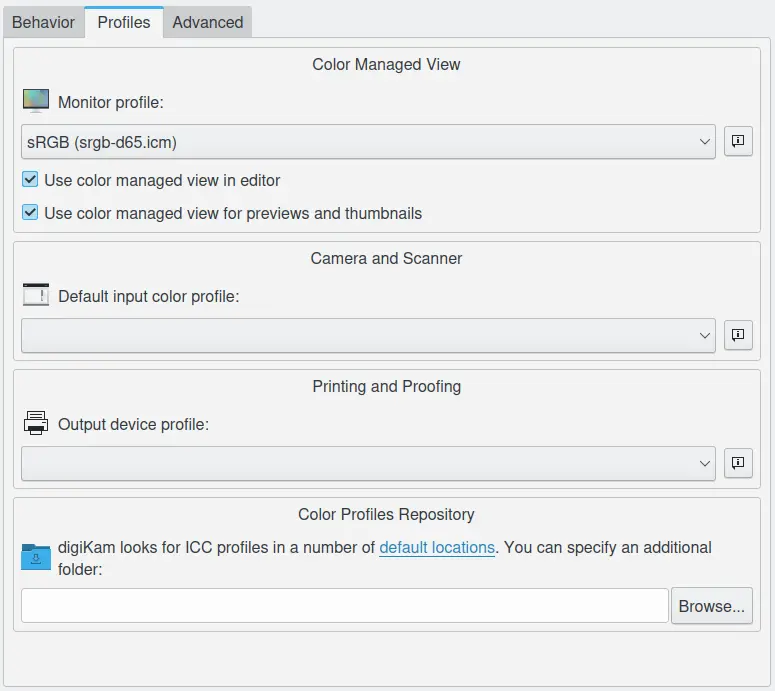The height and width of the screenshot is (691, 775).
Task: Click the scanner icon in Camera and Scanner
Action: click(35, 296)
